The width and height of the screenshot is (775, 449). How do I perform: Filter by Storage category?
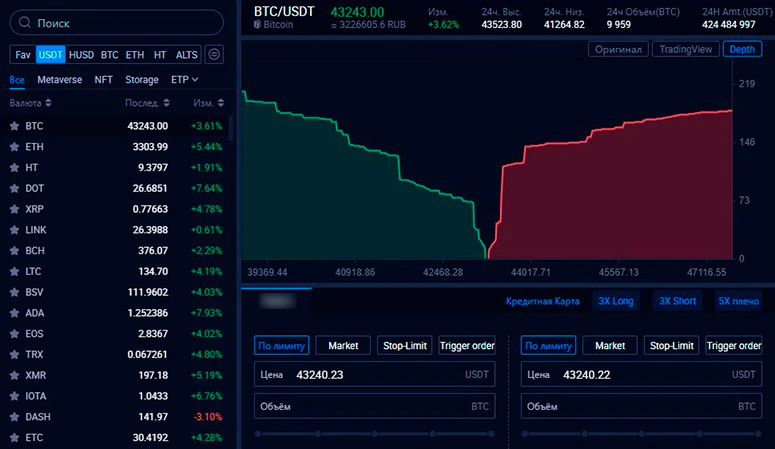142,80
